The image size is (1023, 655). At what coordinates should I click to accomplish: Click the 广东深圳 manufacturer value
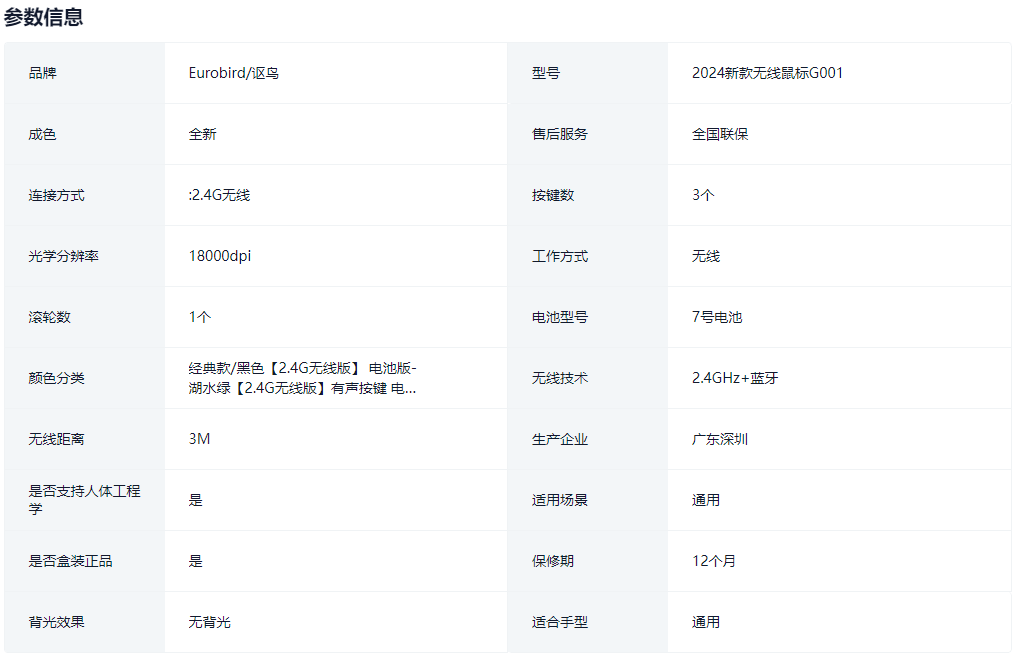pos(719,439)
